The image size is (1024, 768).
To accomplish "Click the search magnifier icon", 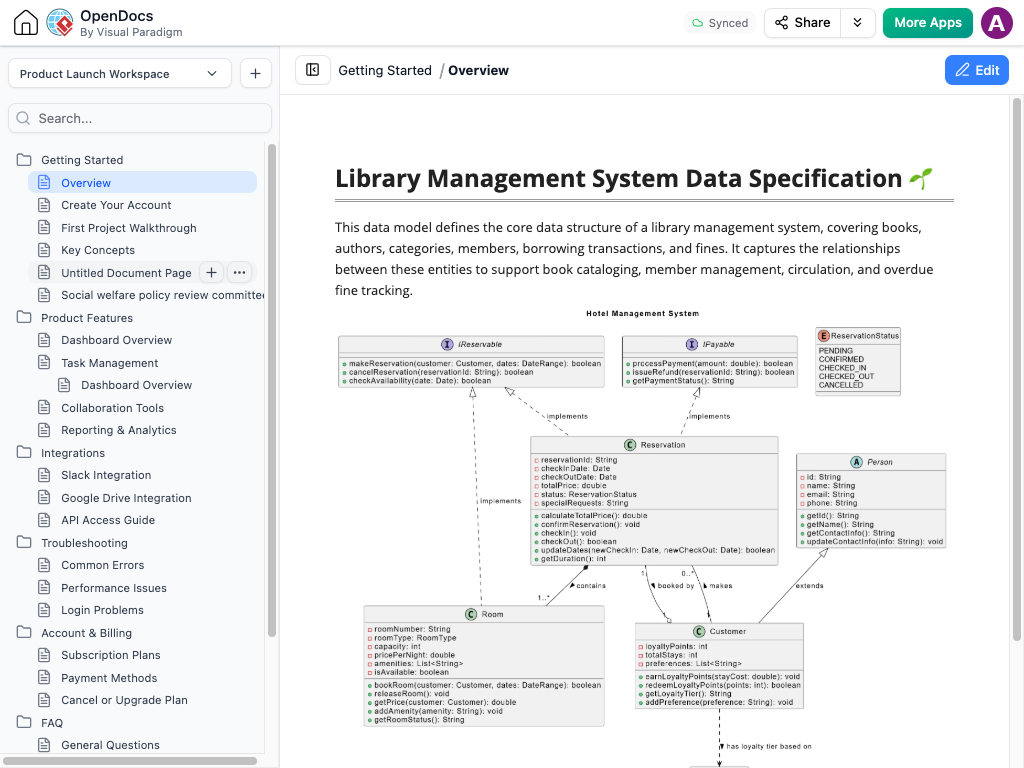I will point(24,118).
